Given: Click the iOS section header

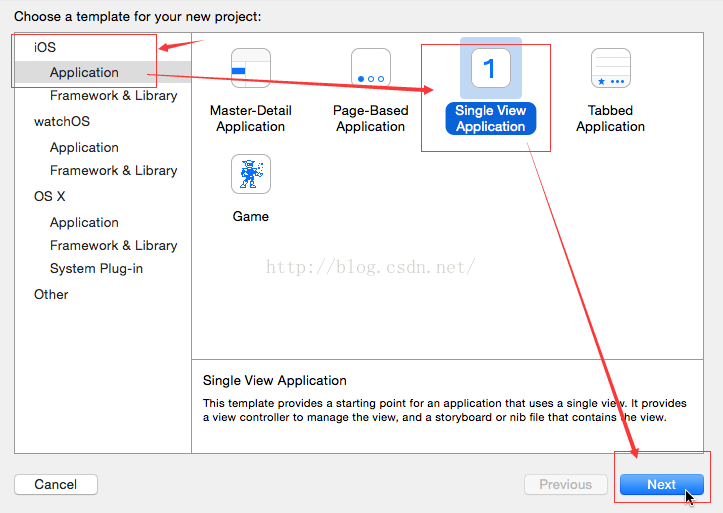Looking at the screenshot, I should [x=45, y=47].
